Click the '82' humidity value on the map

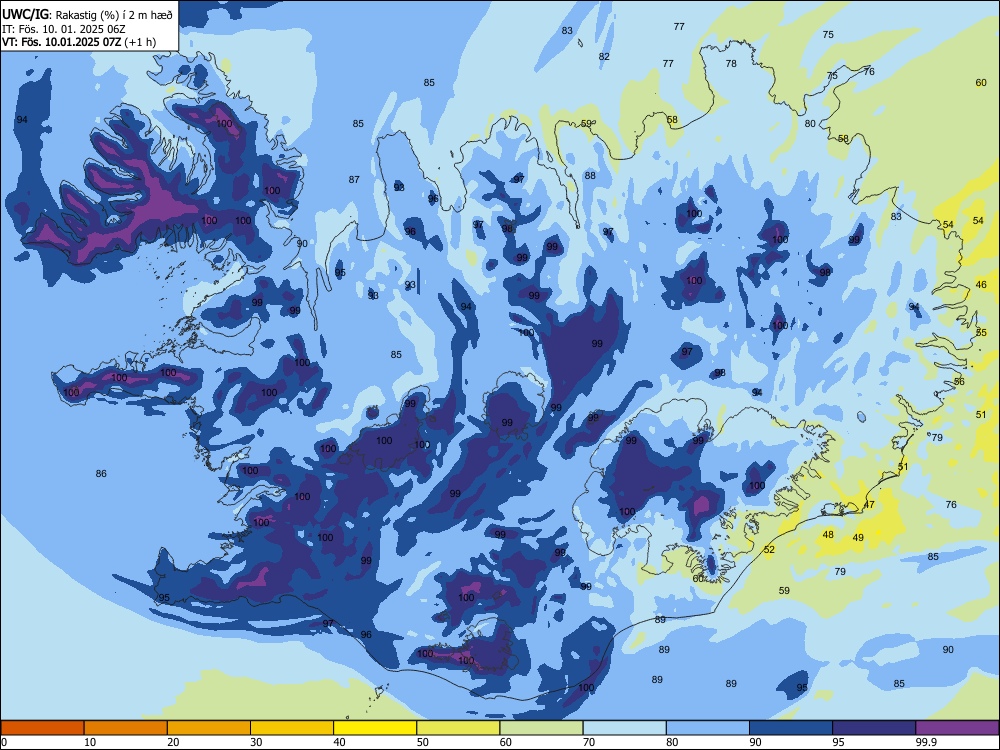point(604,56)
